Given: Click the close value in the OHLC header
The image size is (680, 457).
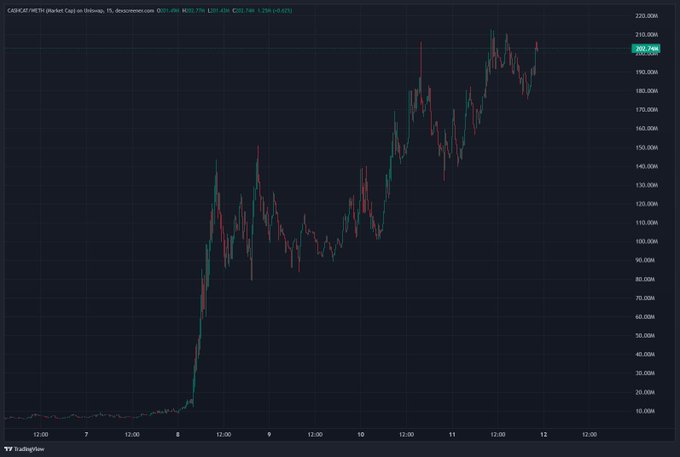Looking at the screenshot, I should pyautogui.click(x=245, y=10).
